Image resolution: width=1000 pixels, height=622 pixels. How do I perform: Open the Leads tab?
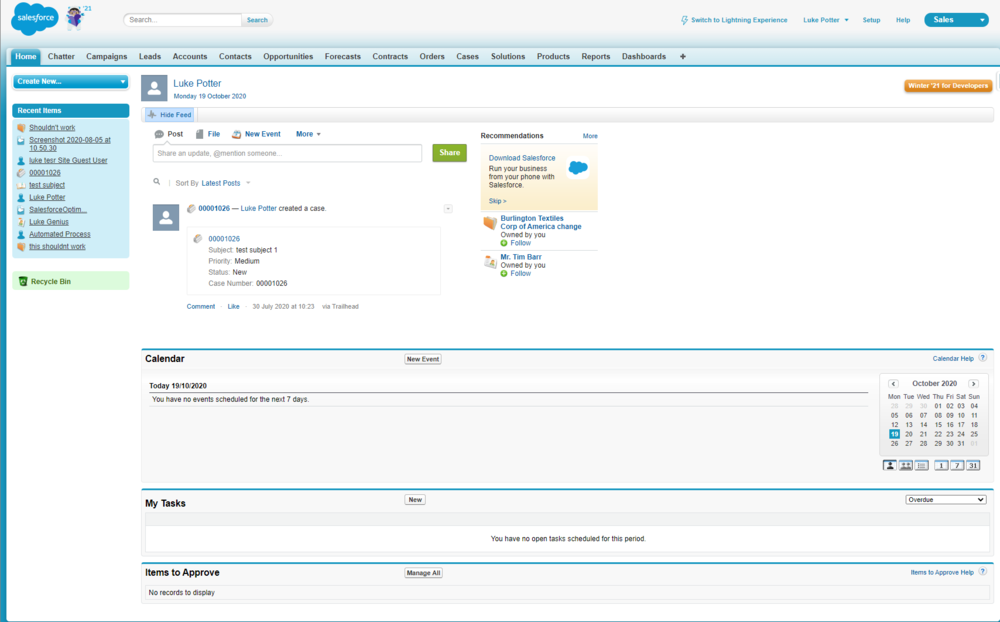click(150, 56)
